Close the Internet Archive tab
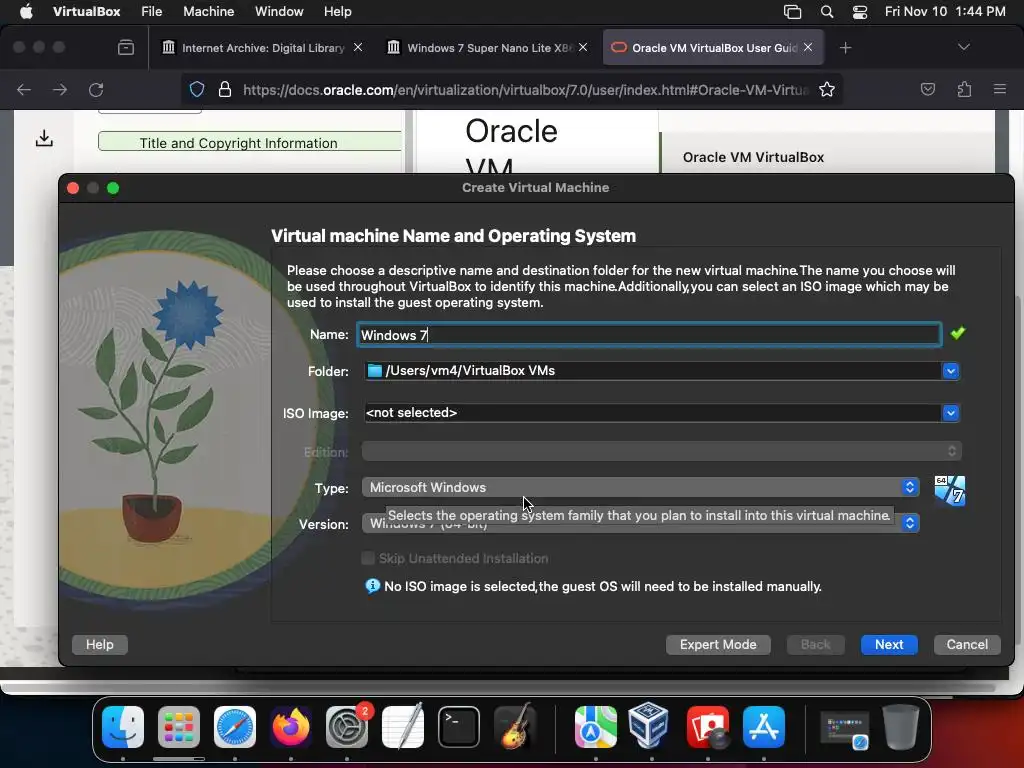 358,47
